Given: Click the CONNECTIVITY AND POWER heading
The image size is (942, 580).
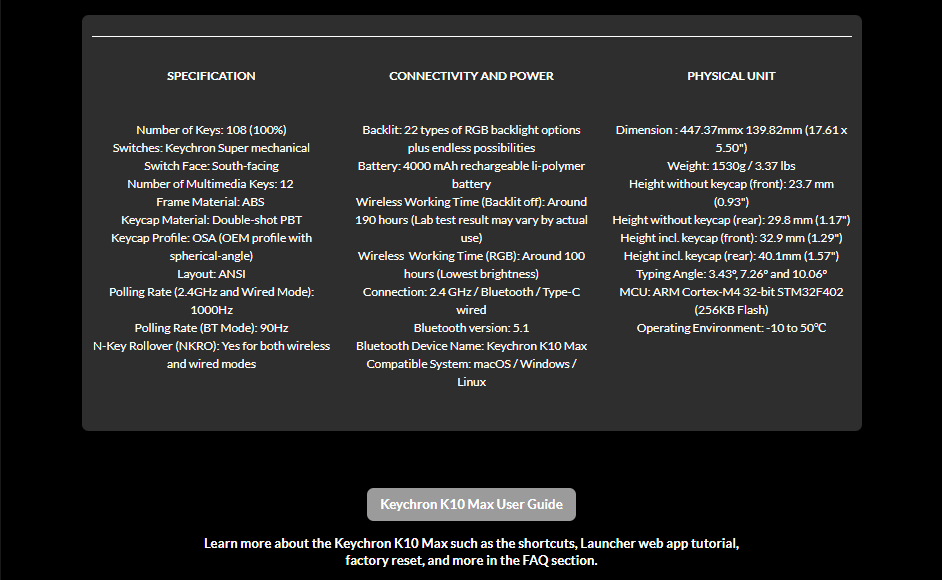Looking at the screenshot, I should (471, 76).
